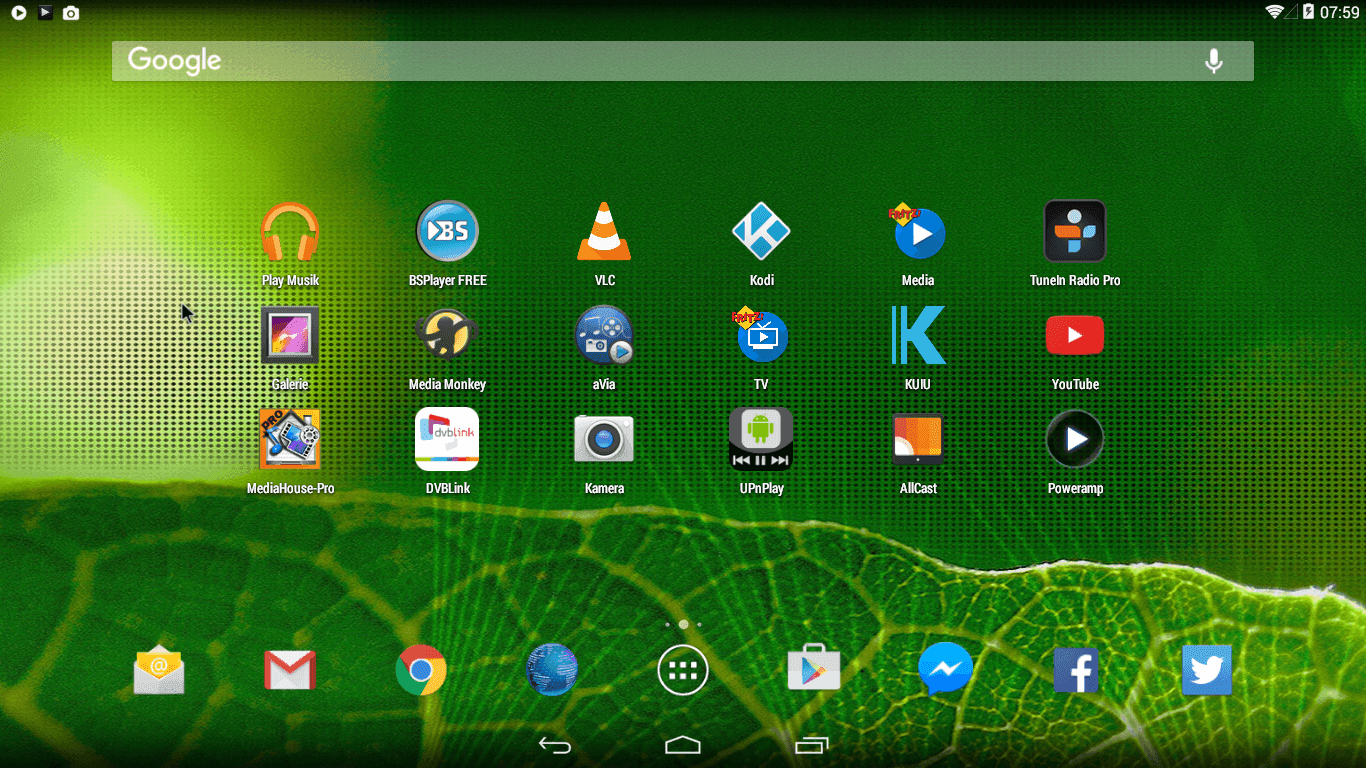Tap the 07:59 clock
Image resolution: width=1366 pixels, height=768 pixels.
[1340, 12]
